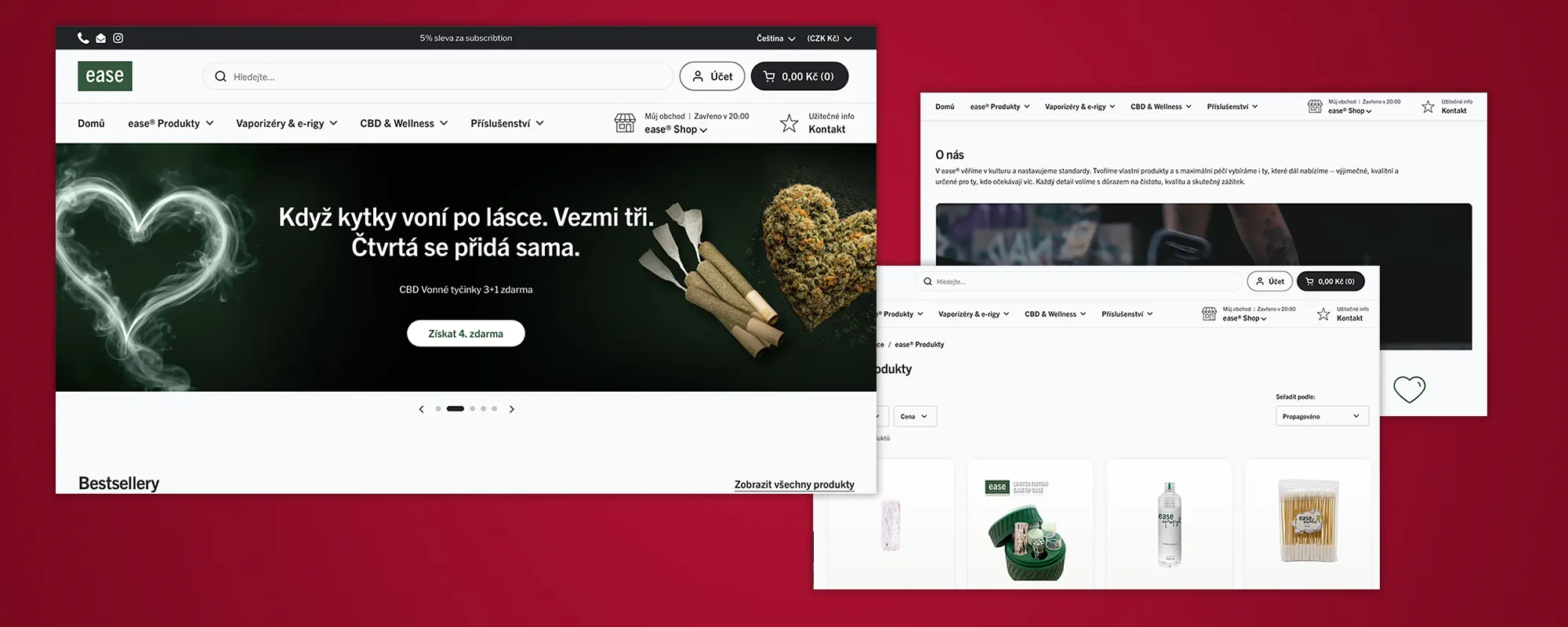Click the store icon next to ease Shop in main window
1568x627 pixels.
pos(625,123)
